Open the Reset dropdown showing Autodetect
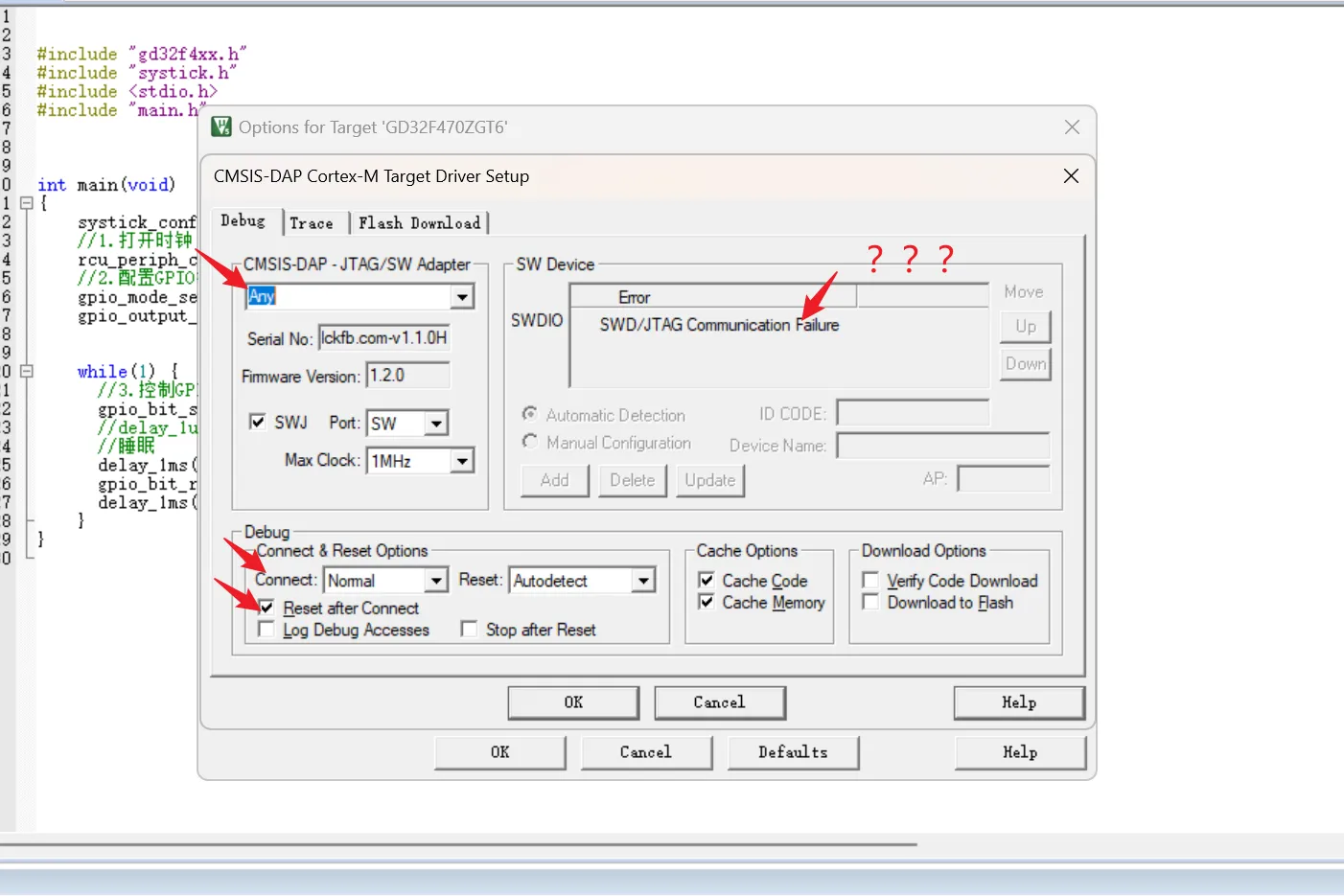1344x896 pixels. (643, 581)
